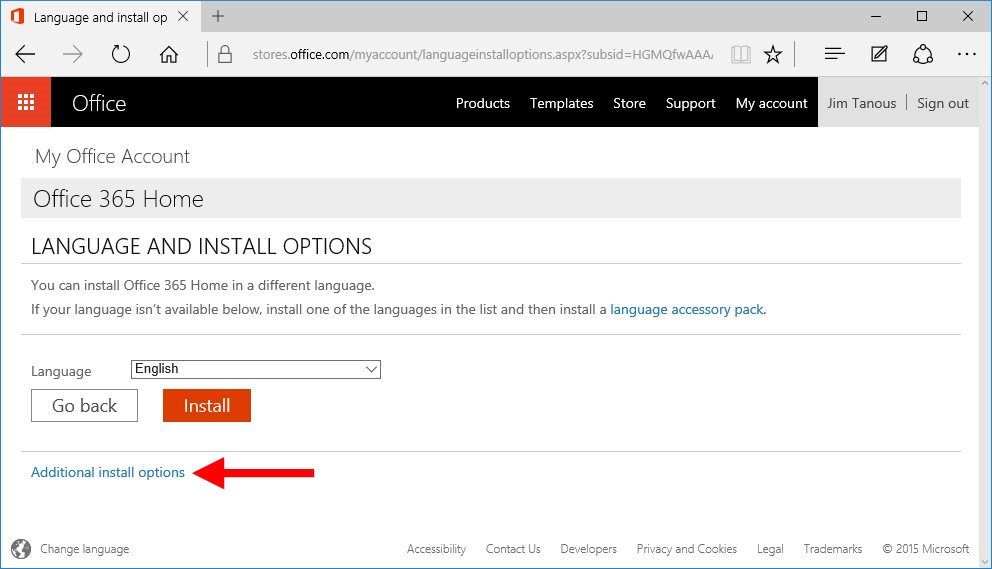The image size is (992, 569).
Task: Click the My Office Account heading
Action: point(112,156)
